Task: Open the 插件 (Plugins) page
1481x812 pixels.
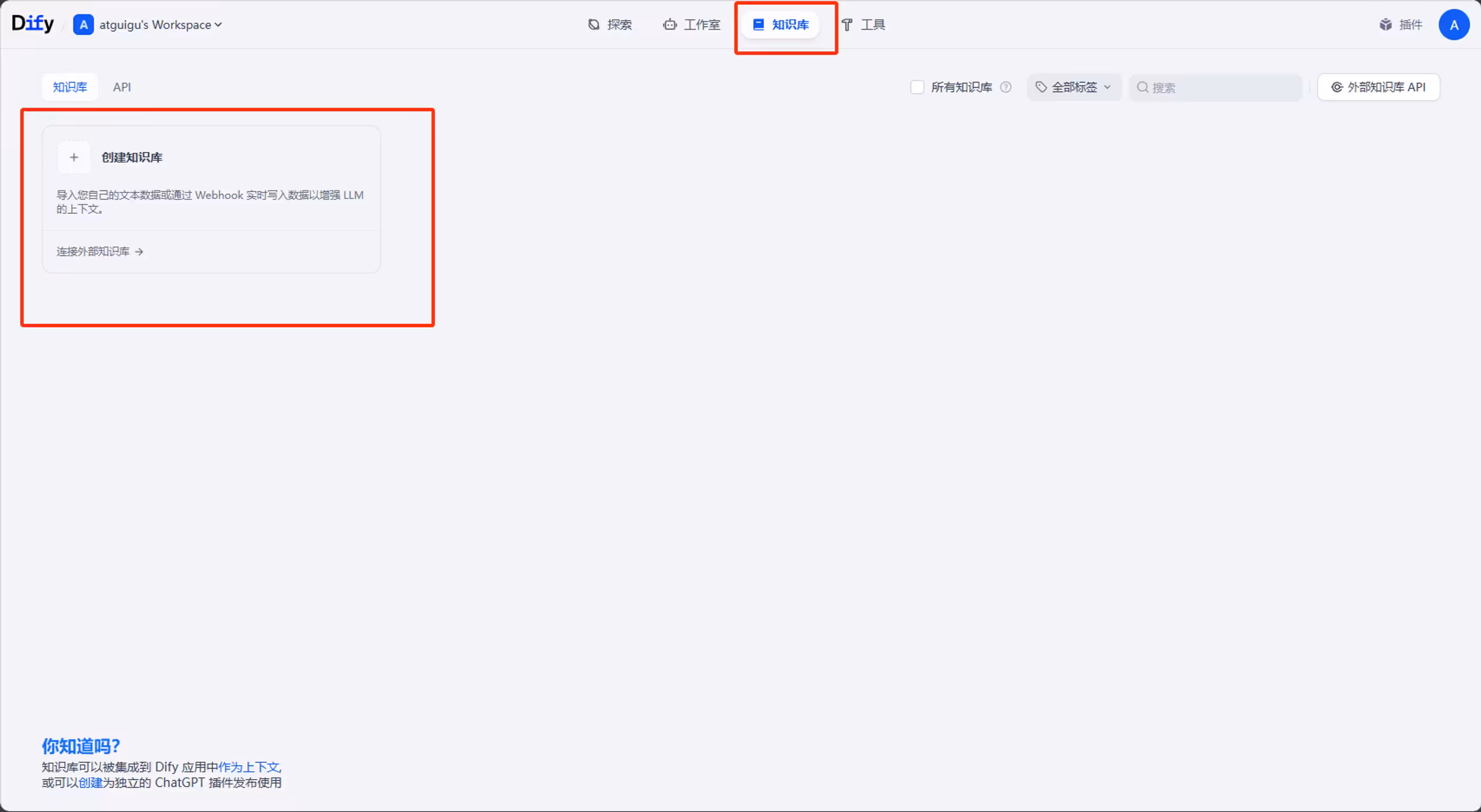Action: tap(1401, 24)
